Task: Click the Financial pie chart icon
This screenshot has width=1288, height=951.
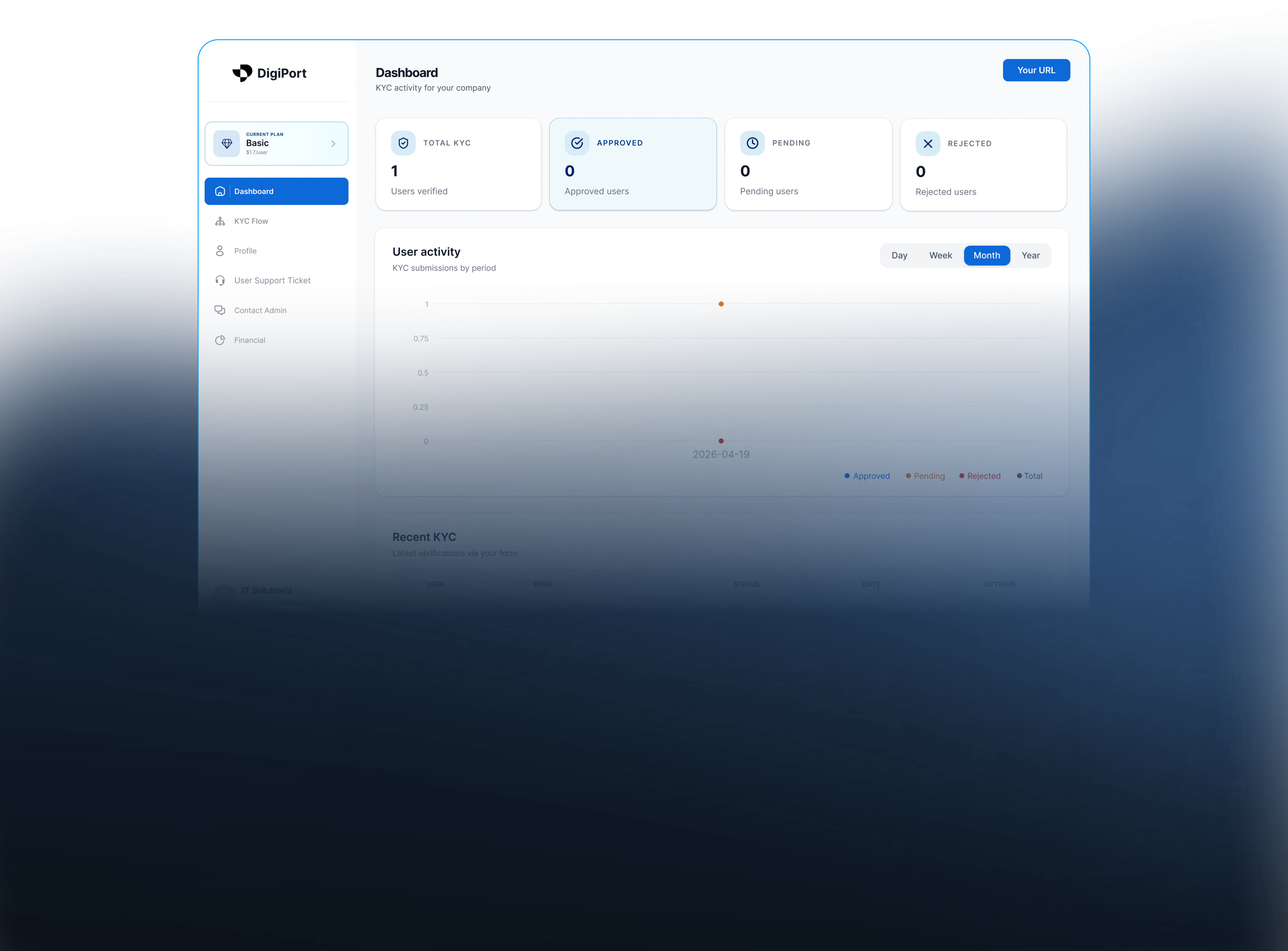Action: click(220, 340)
